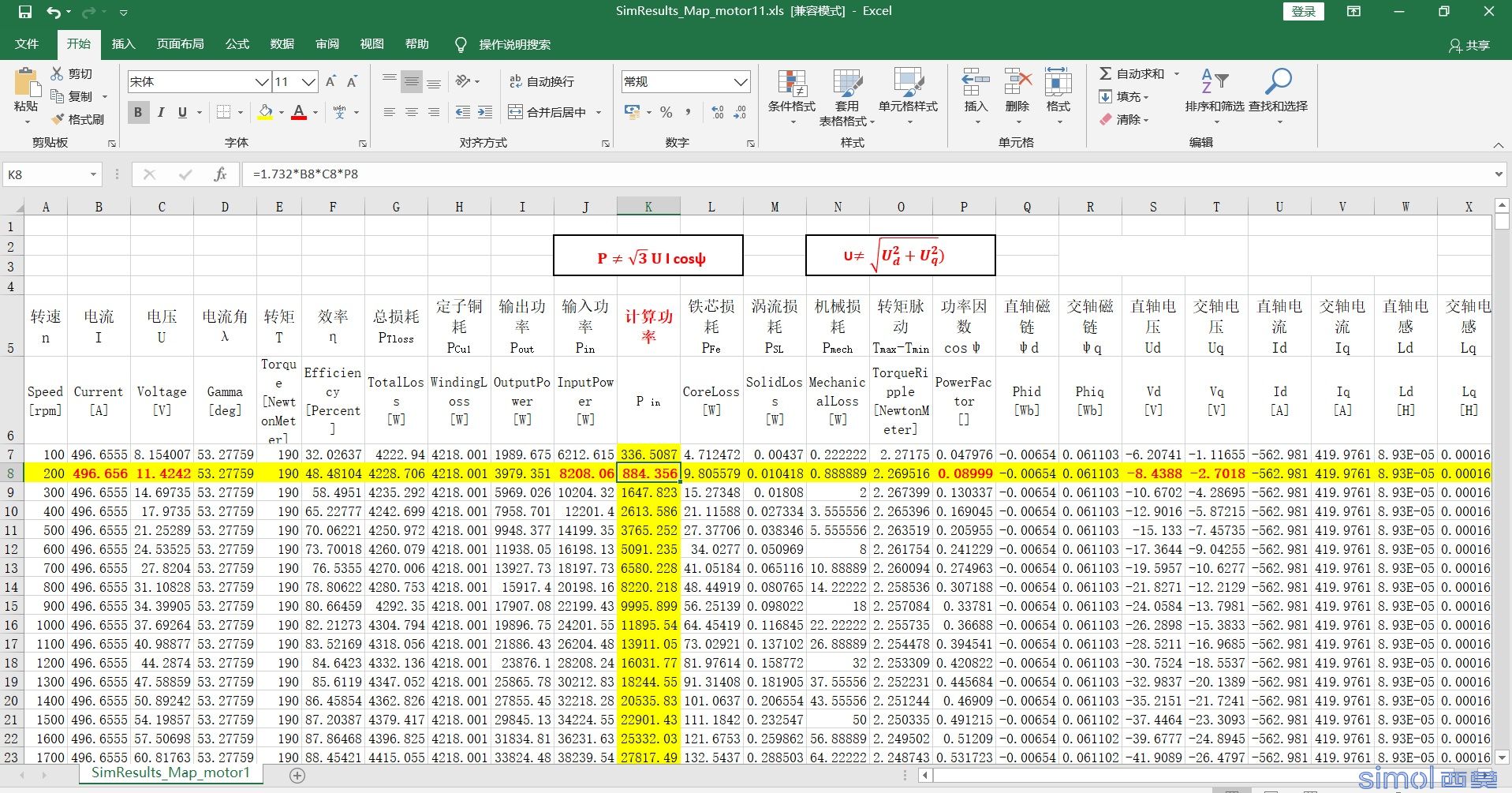
Task: Switch to Page Layout (页面布局) tab
Action: (x=180, y=44)
